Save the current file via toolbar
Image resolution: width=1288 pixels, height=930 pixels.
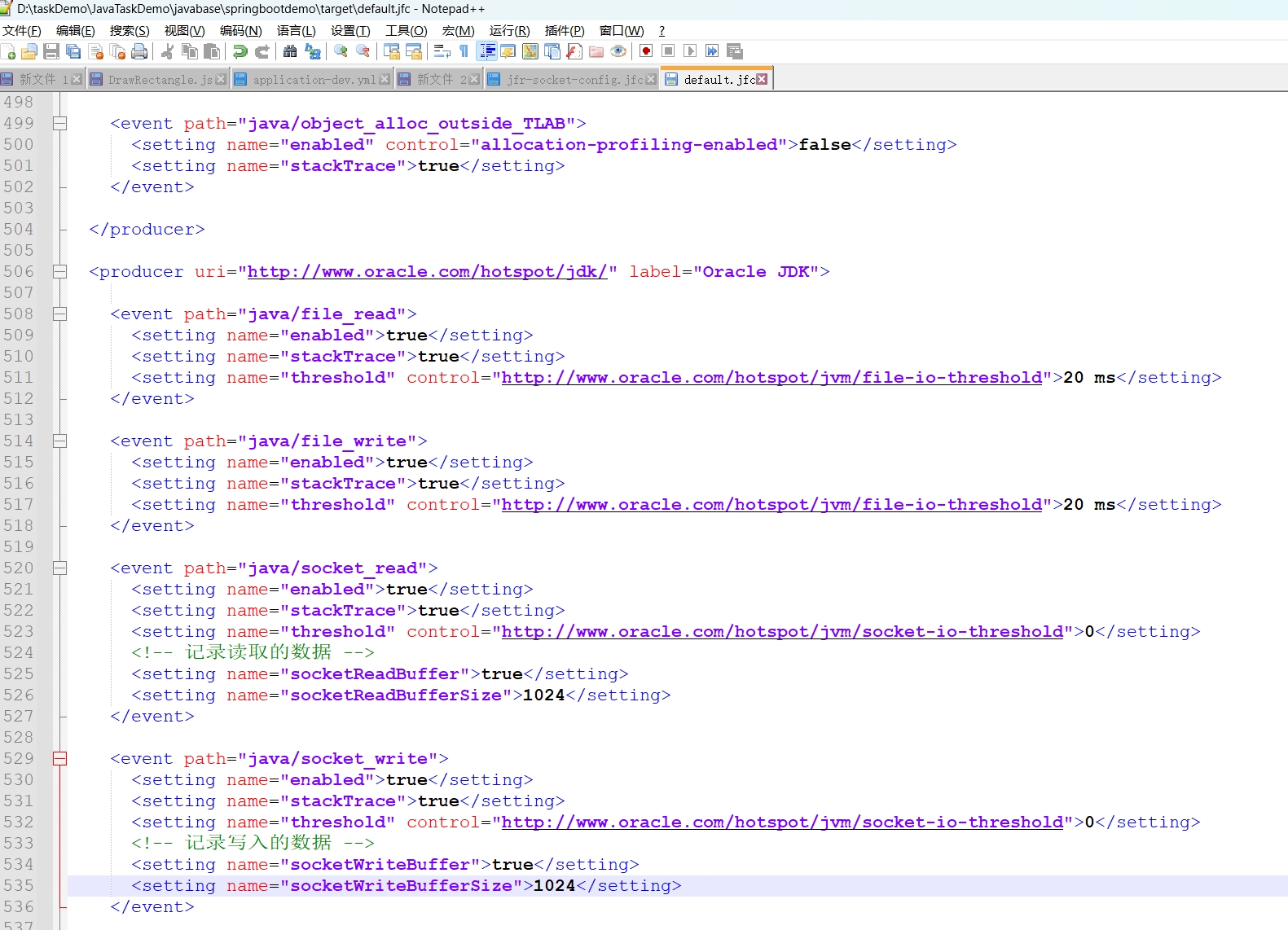point(51,51)
